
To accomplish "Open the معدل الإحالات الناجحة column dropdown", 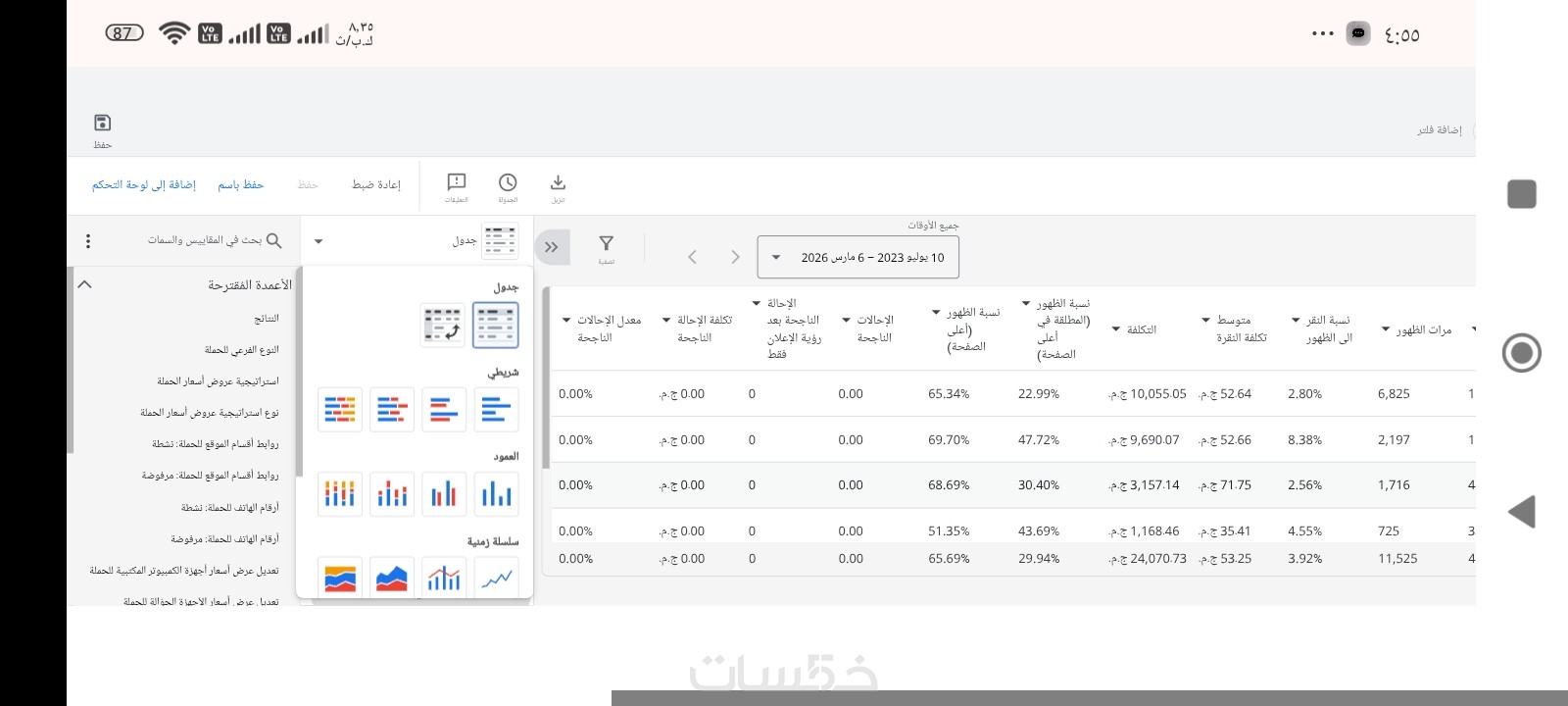I will (x=566, y=320).
